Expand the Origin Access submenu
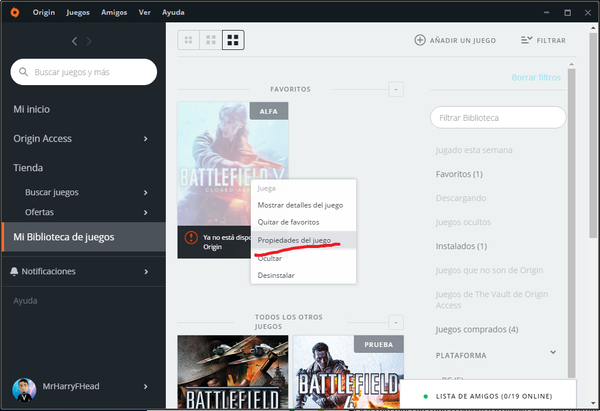This screenshot has height=411, width=600. pyautogui.click(x=145, y=139)
